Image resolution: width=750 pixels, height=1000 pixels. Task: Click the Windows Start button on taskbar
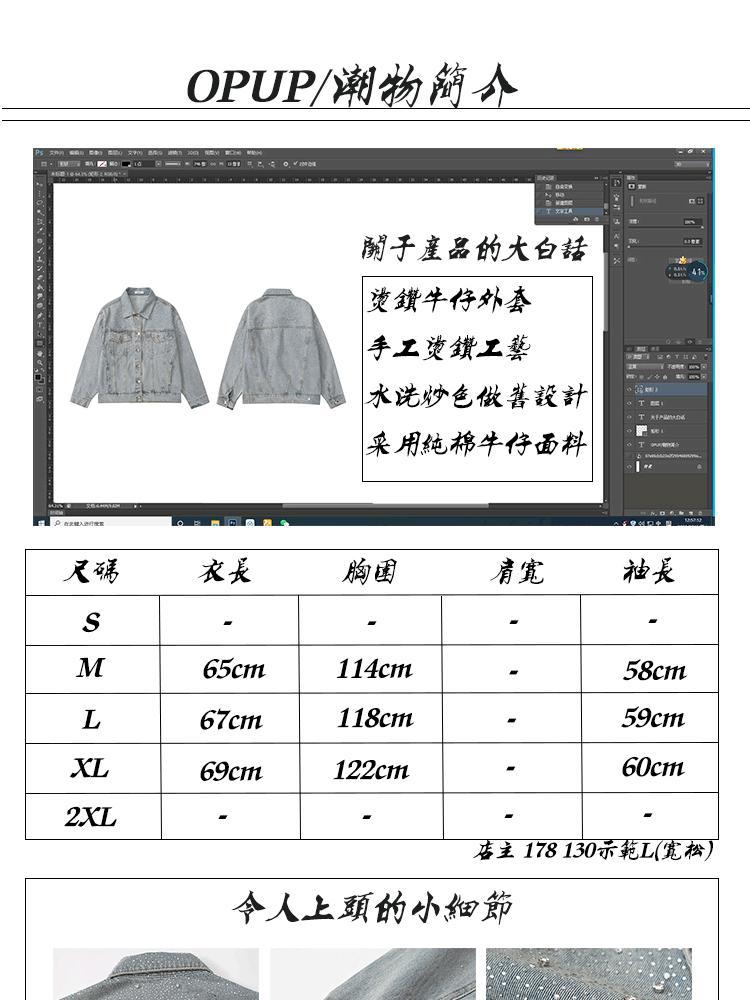[40, 522]
